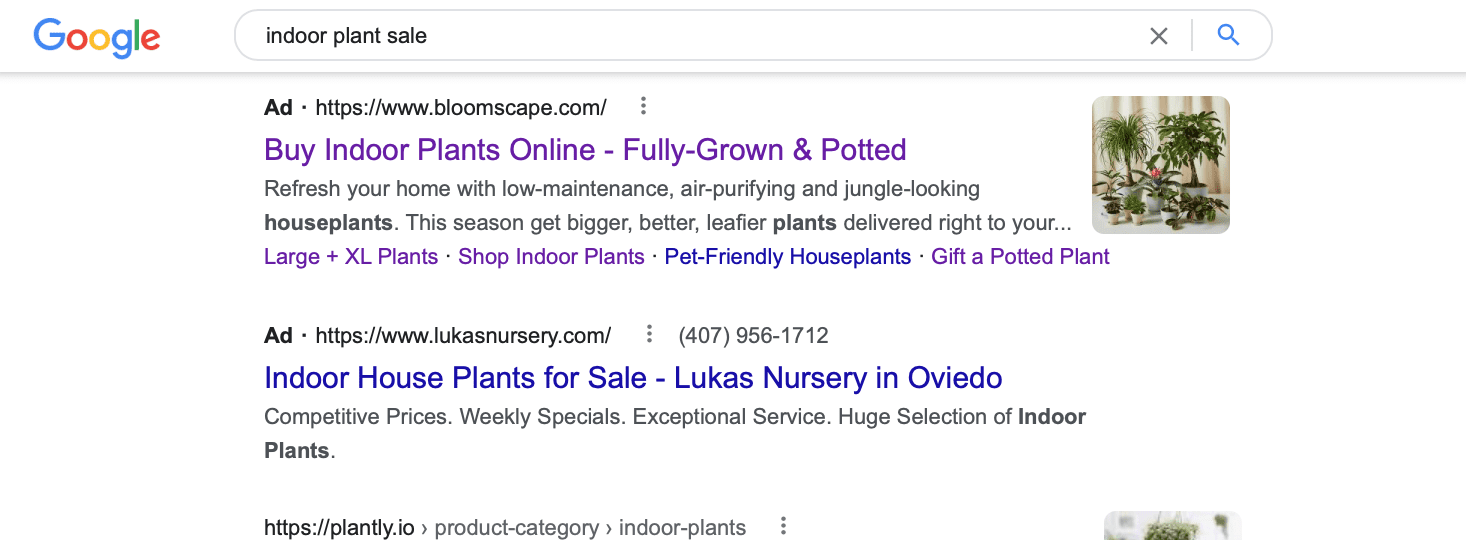1466x540 pixels.
Task: Open the three-dot menu next to the lukasnursery.com ad
Action: (649, 334)
